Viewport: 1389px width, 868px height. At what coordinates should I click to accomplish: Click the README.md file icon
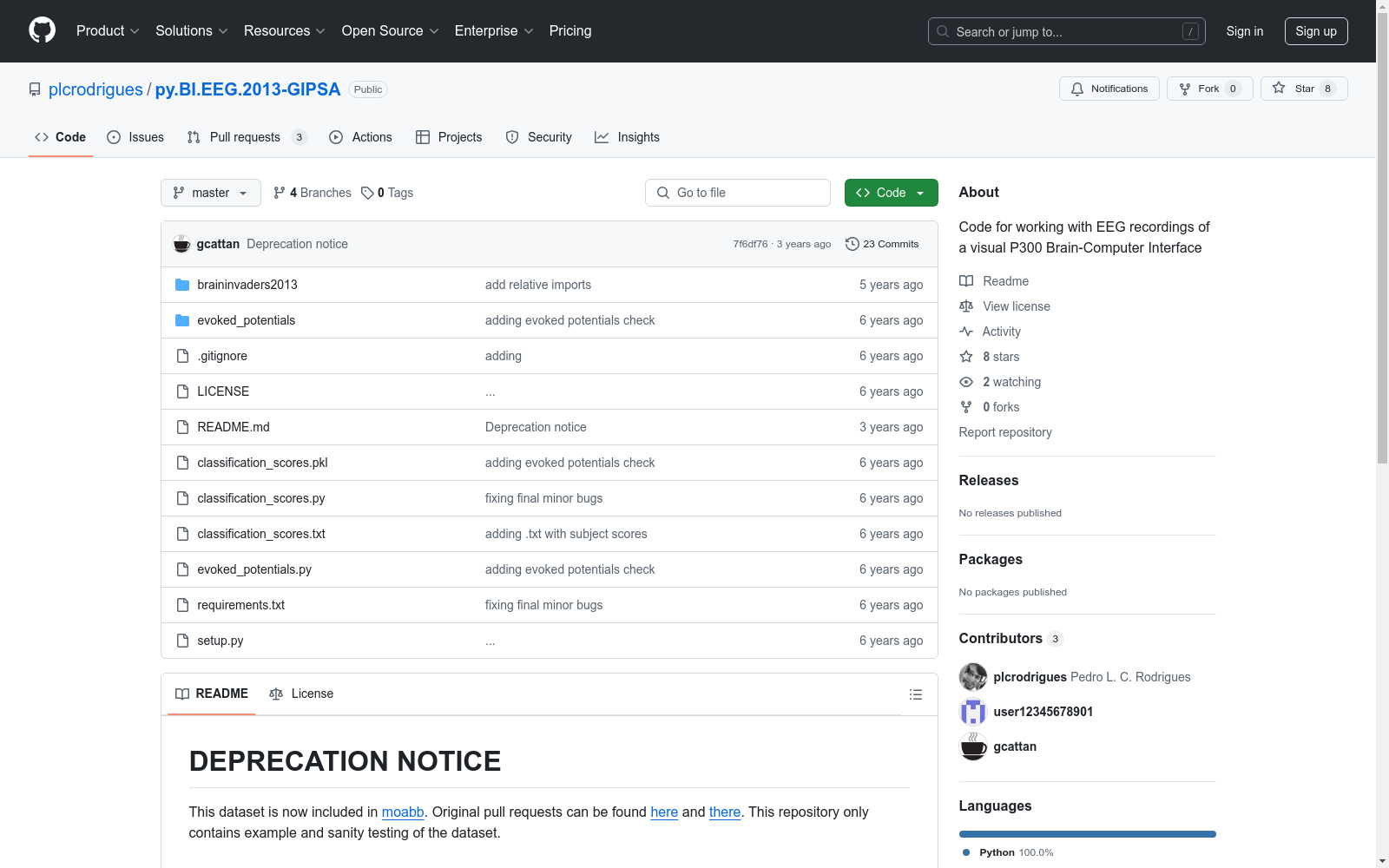pos(182,427)
